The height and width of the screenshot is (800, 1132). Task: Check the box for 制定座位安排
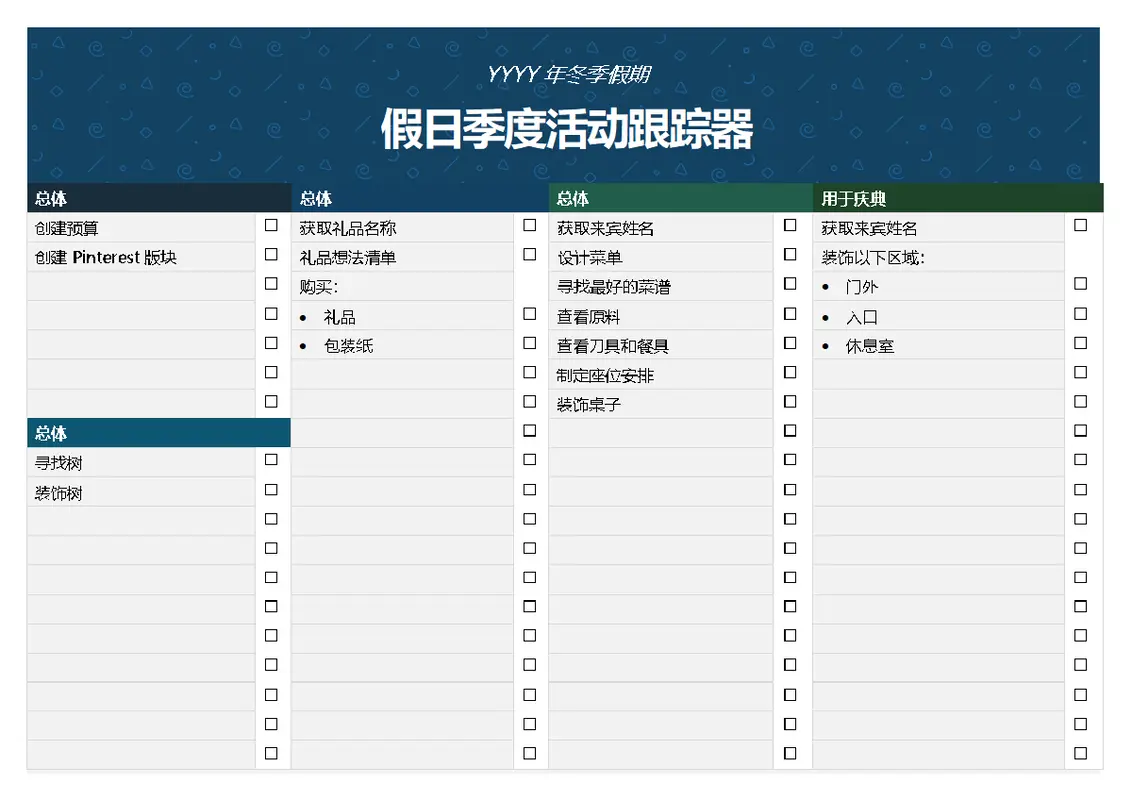(x=790, y=372)
